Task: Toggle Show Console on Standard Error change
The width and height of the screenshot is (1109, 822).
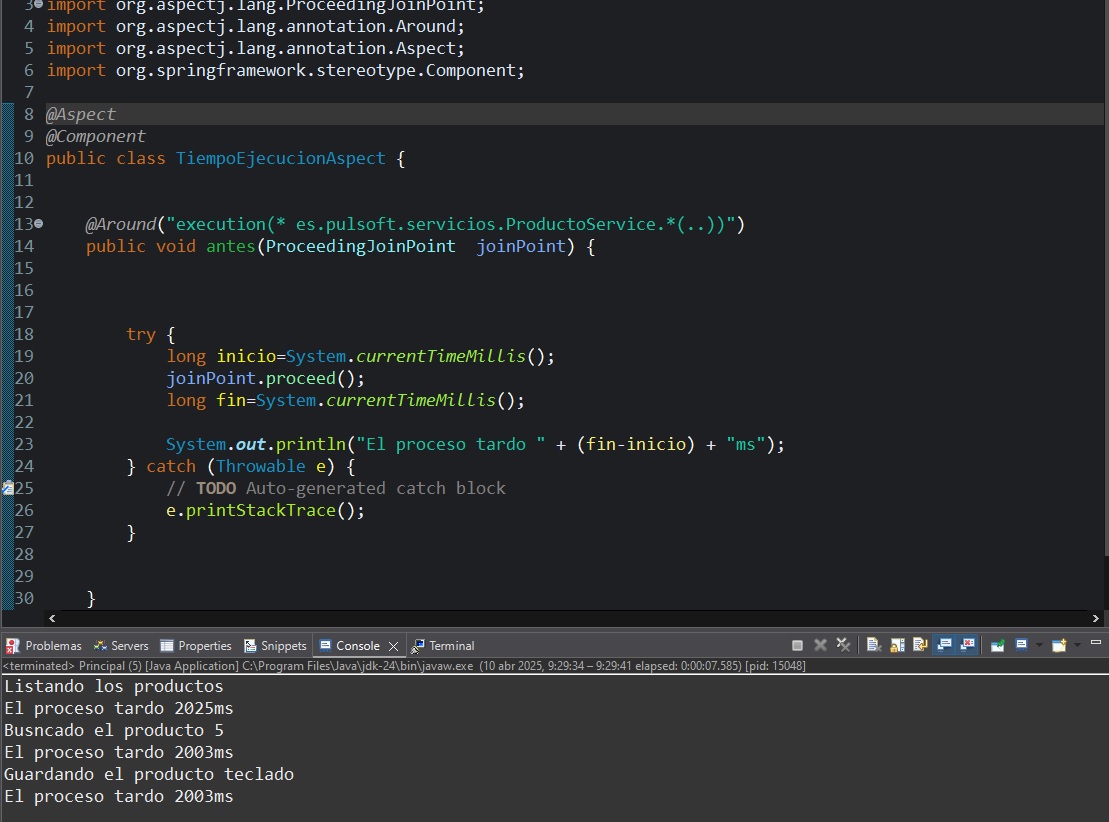Action: [967, 646]
